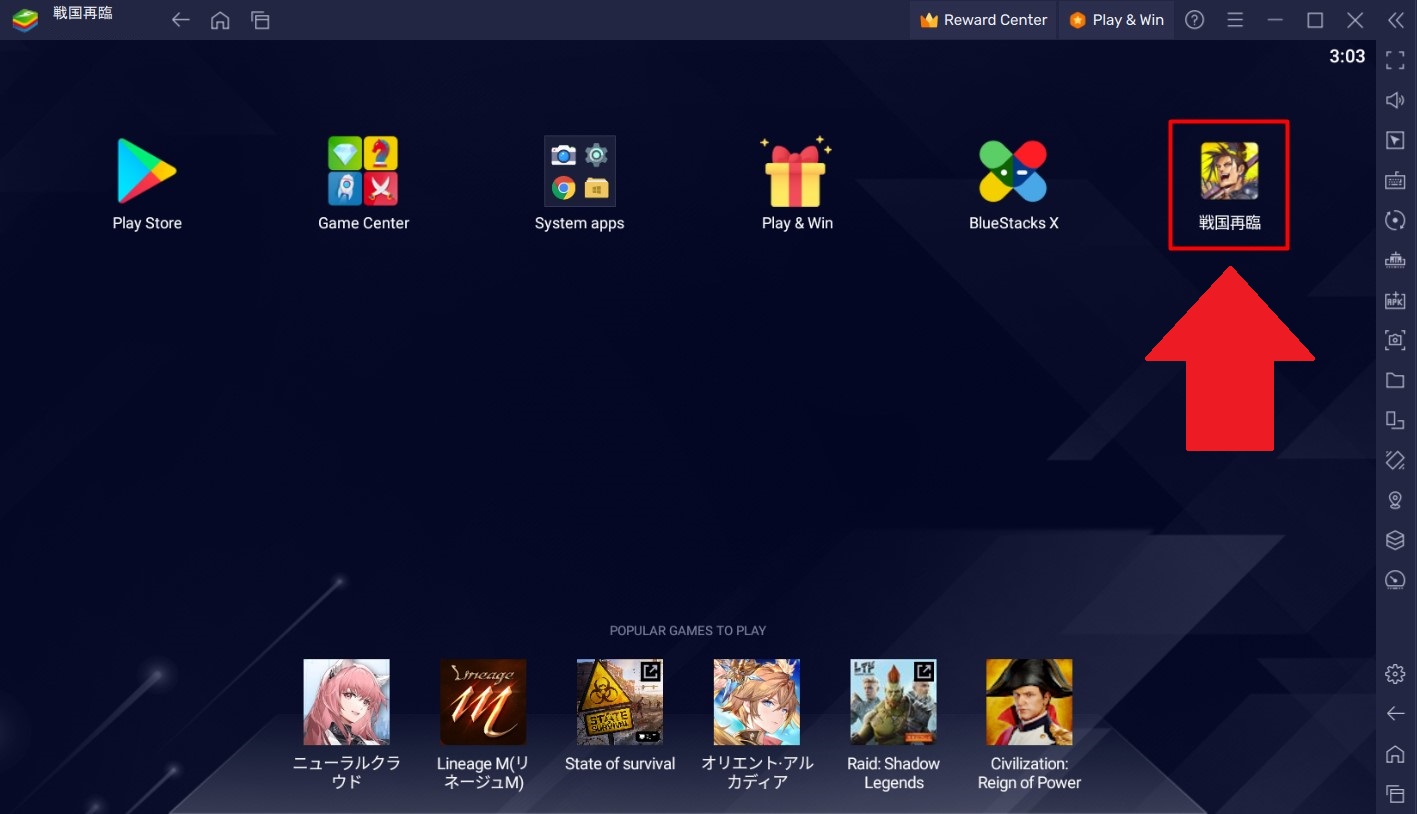Open the Play Store app
Viewport: 1417px width, 814px height.
[147, 171]
